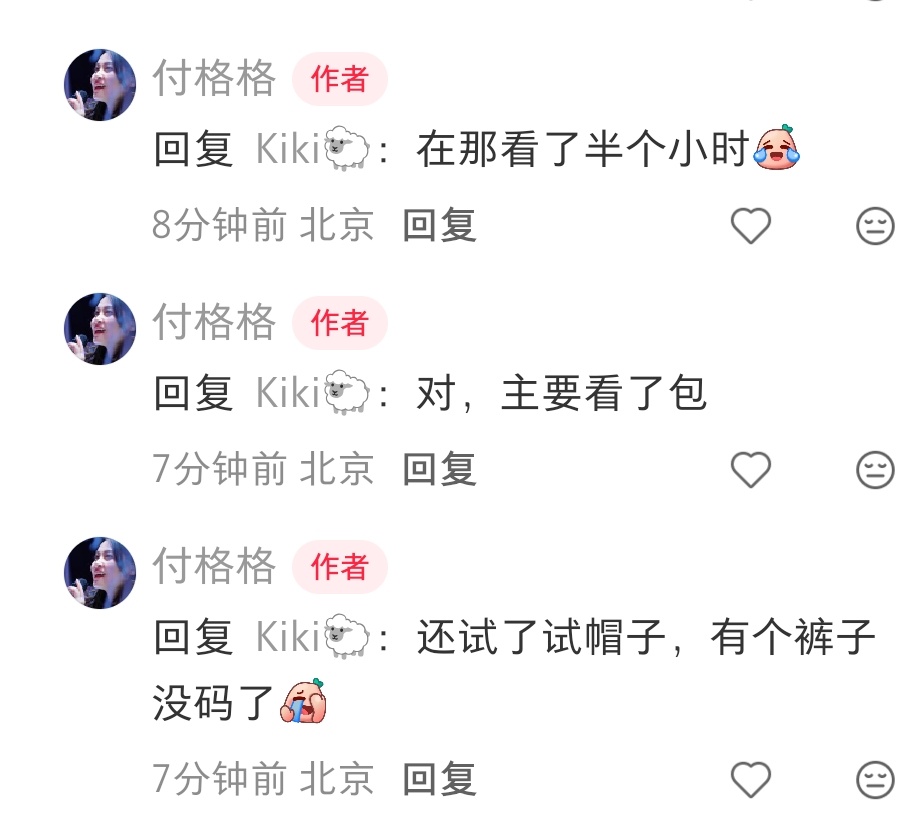Reply to the comment about looking at bags

(x=439, y=469)
